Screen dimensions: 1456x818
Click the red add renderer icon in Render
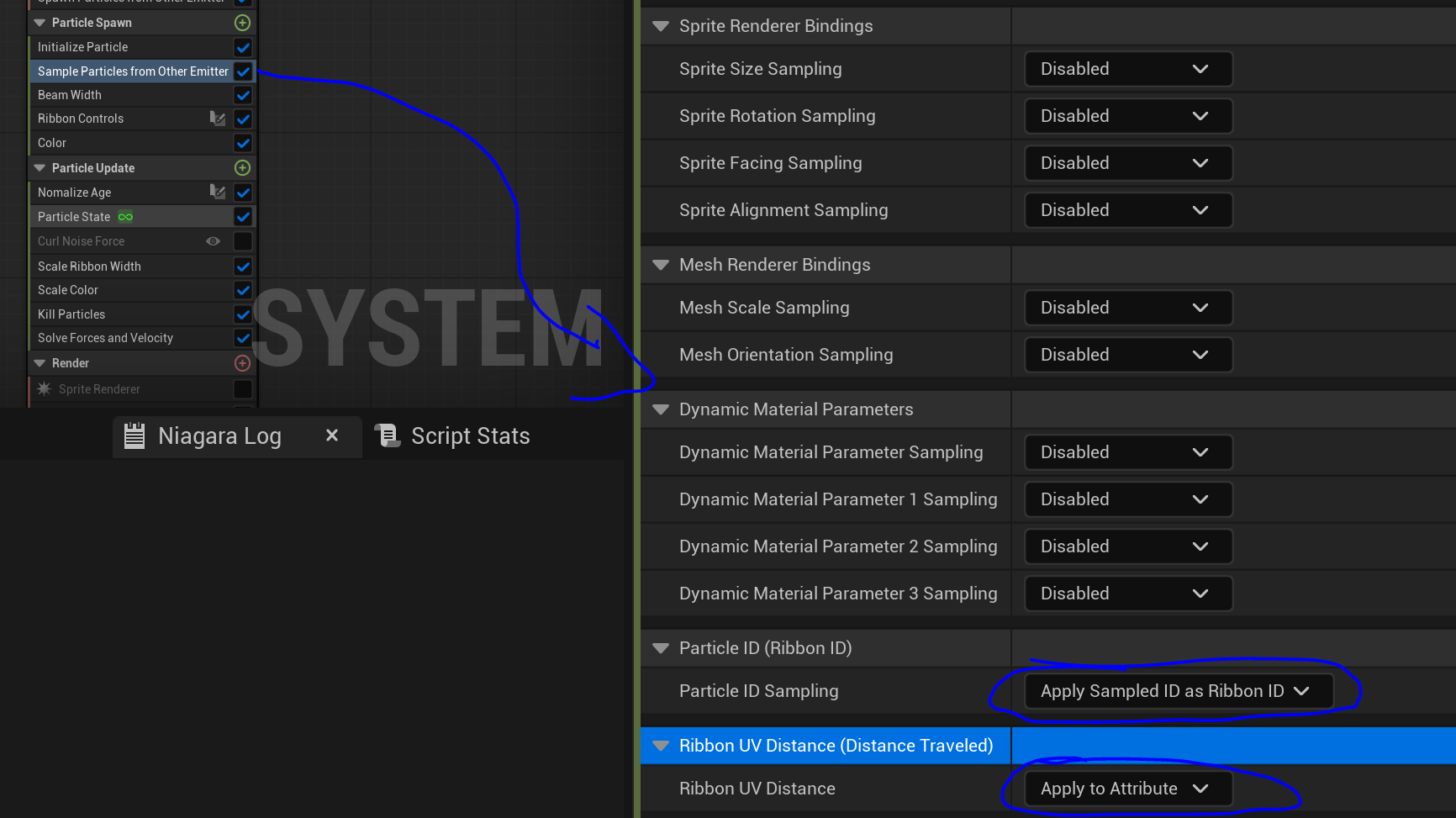point(242,363)
